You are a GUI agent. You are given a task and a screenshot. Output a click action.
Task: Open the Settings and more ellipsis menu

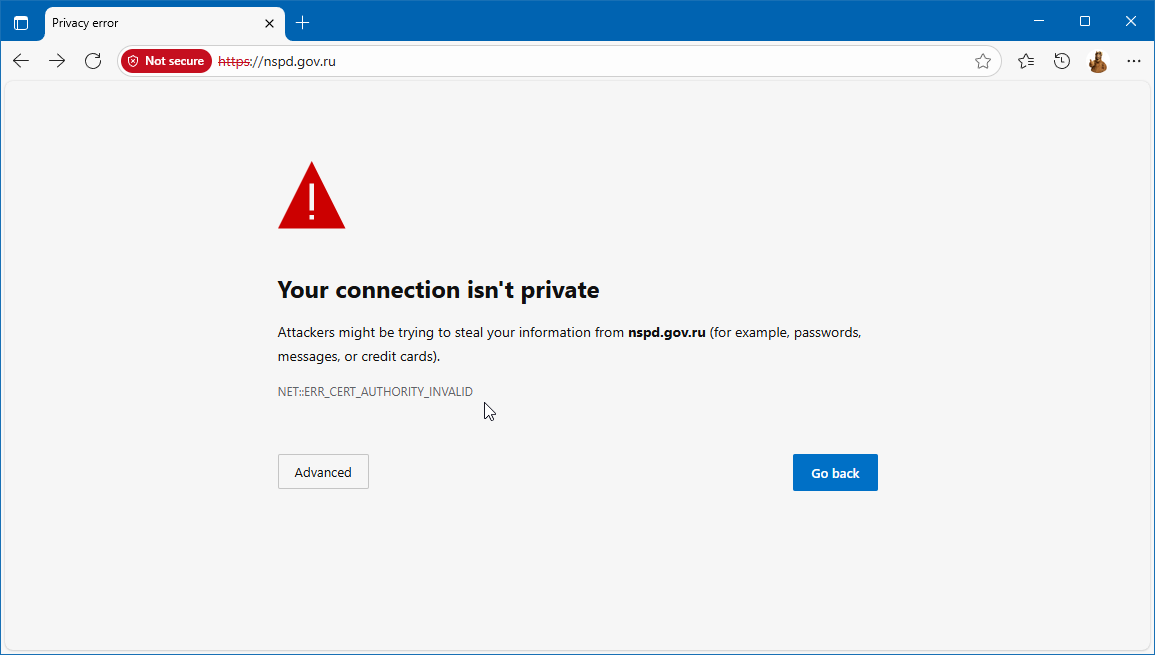[1133, 61]
